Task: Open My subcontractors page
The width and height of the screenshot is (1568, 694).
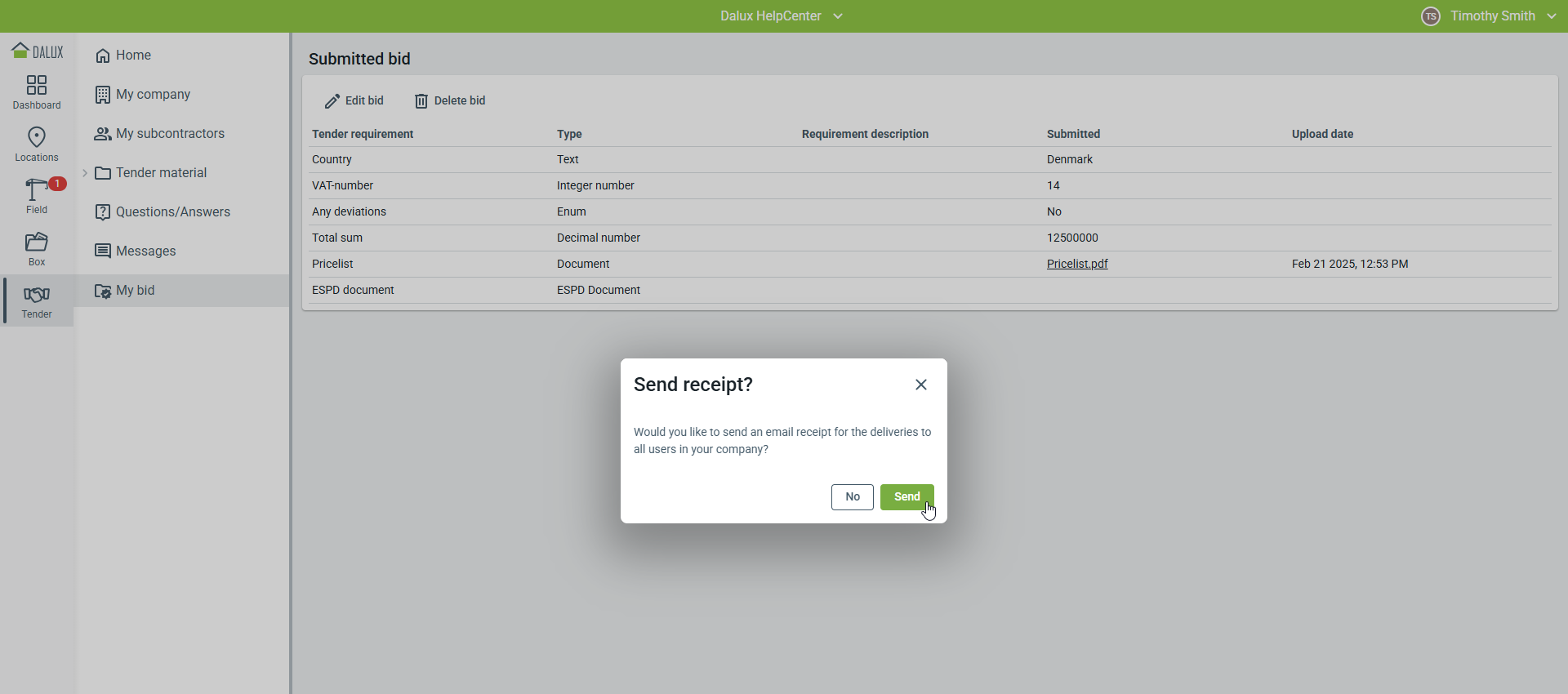Action: 170,134
